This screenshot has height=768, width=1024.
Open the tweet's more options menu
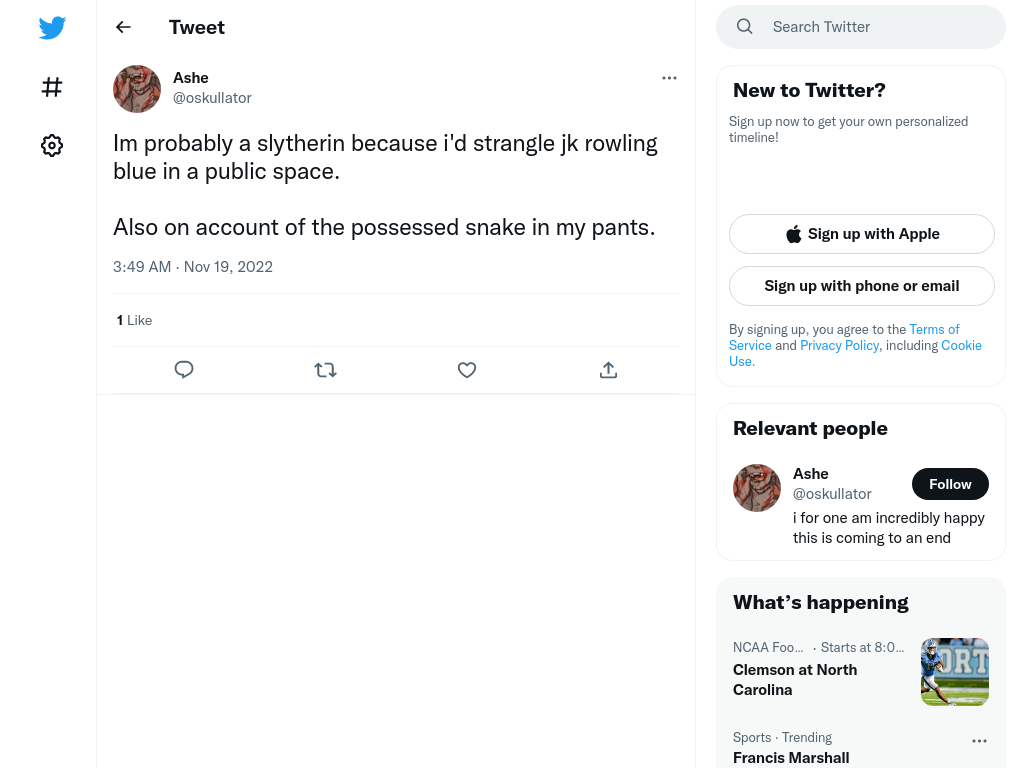[x=669, y=78]
